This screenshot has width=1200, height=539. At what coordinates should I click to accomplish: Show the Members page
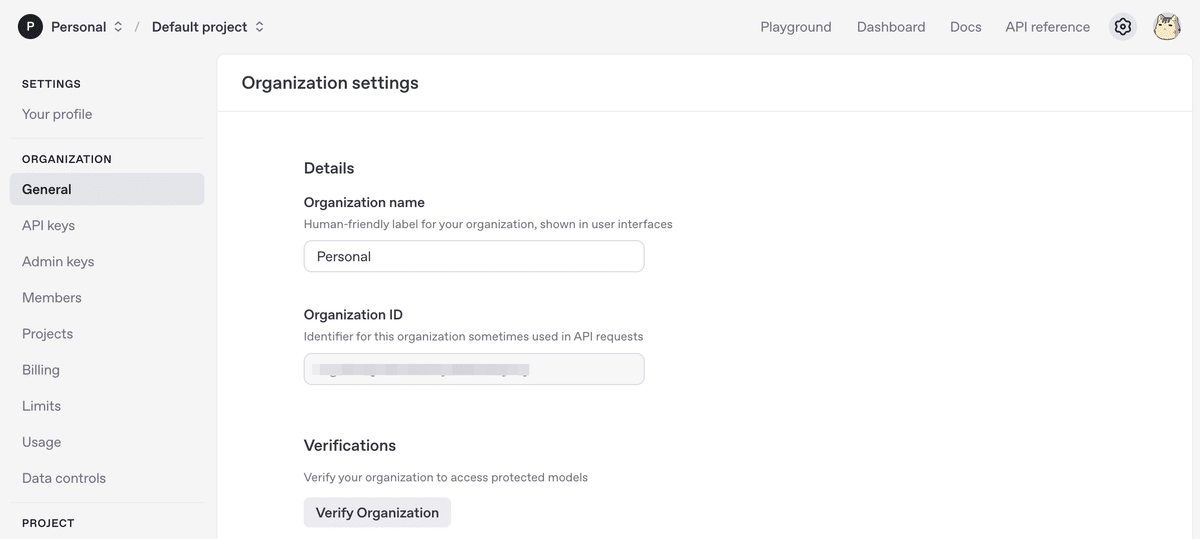click(x=52, y=297)
